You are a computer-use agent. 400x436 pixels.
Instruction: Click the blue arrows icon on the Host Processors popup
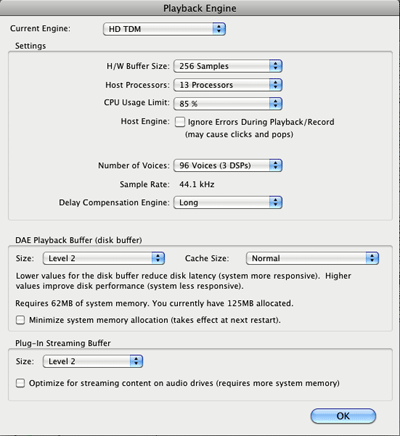click(x=276, y=85)
